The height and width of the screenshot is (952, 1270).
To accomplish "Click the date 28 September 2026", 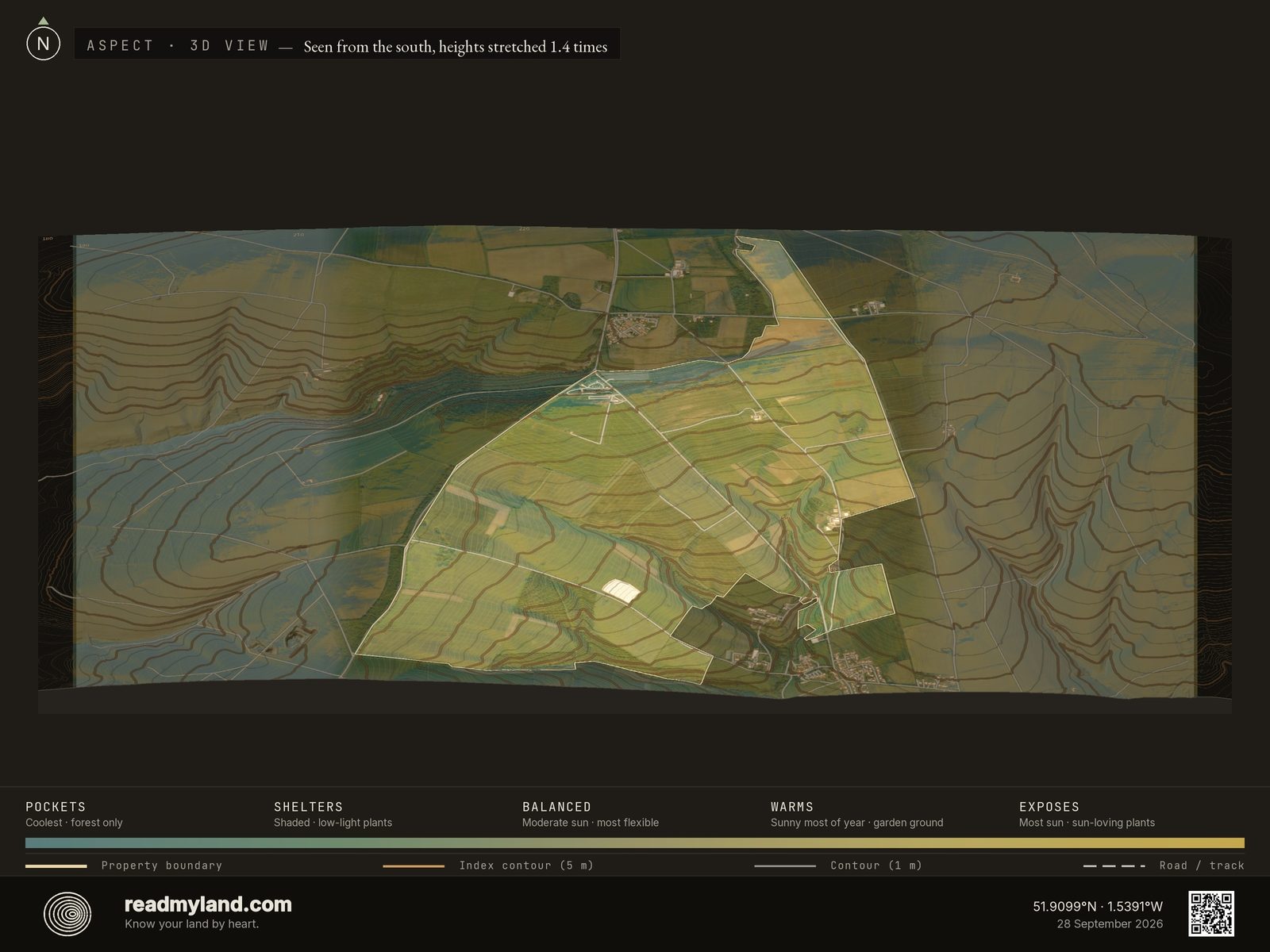I will pos(1110,923).
